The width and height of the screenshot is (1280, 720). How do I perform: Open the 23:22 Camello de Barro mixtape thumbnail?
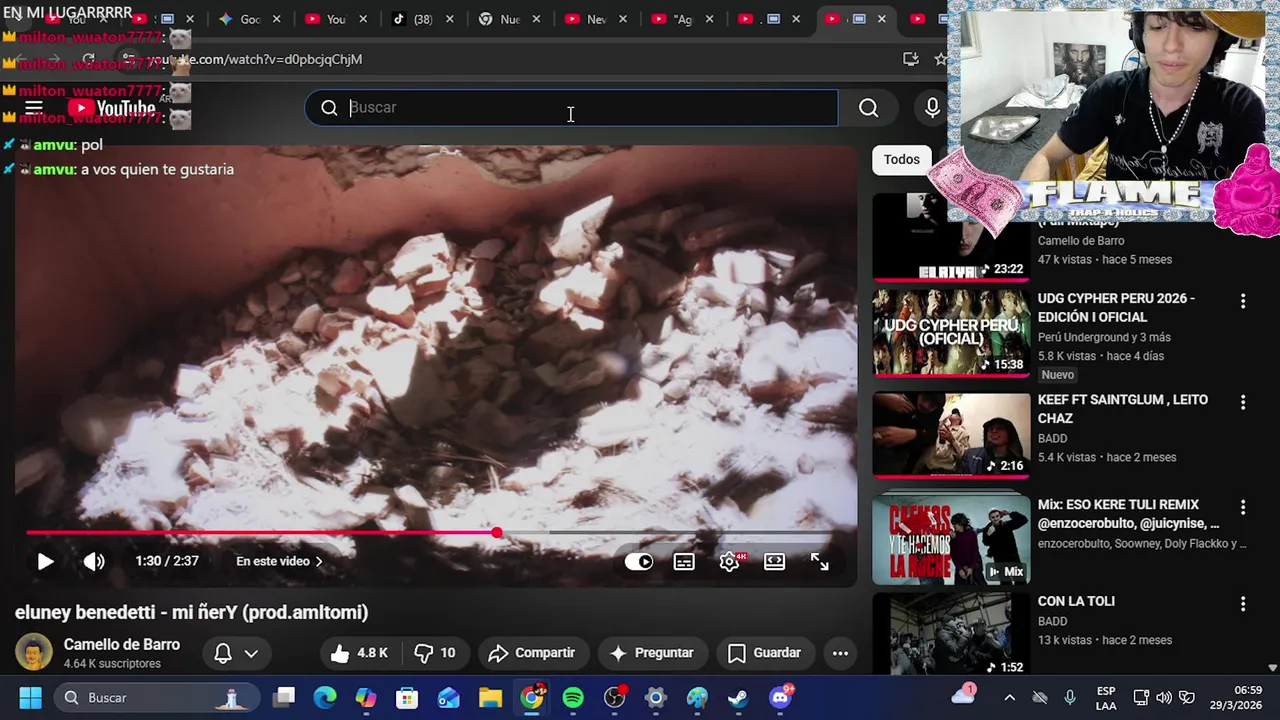coord(951,237)
